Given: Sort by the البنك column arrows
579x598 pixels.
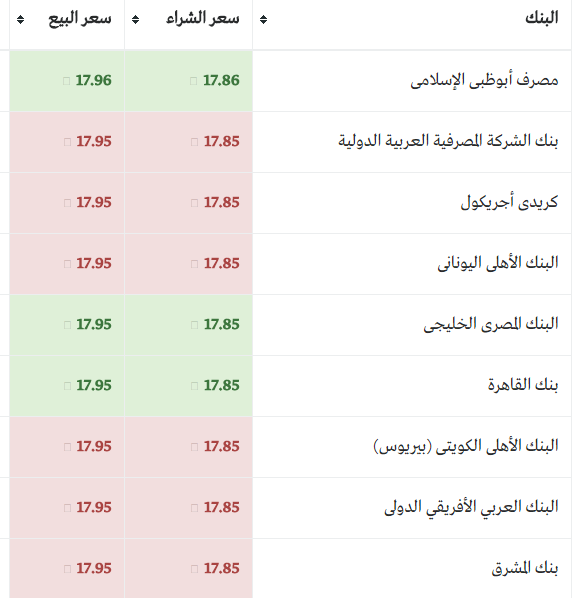Looking at the screenshot, I should (263, 19).
